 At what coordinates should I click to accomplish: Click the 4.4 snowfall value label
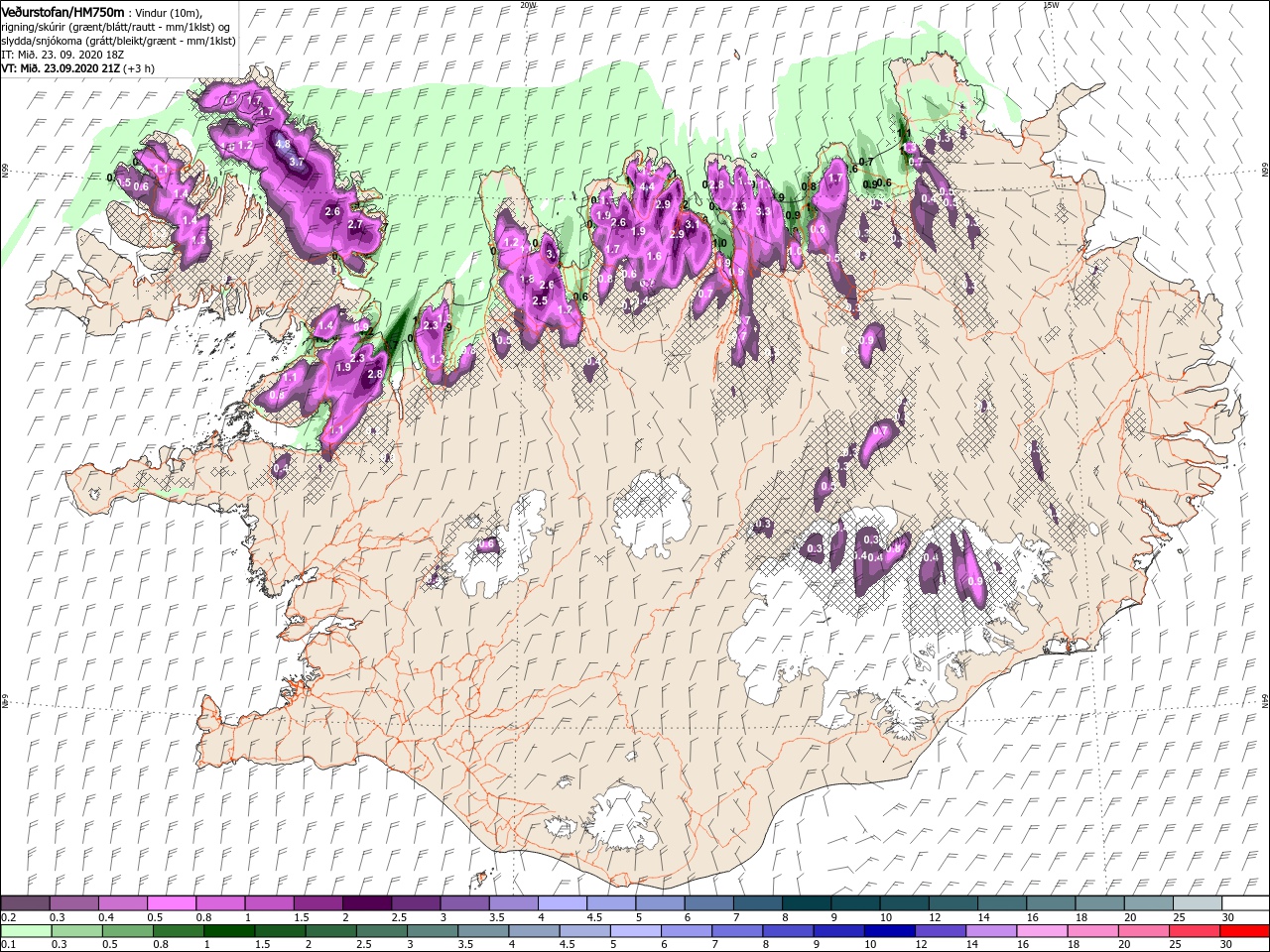pyautogui.click(x=646, y=187)
